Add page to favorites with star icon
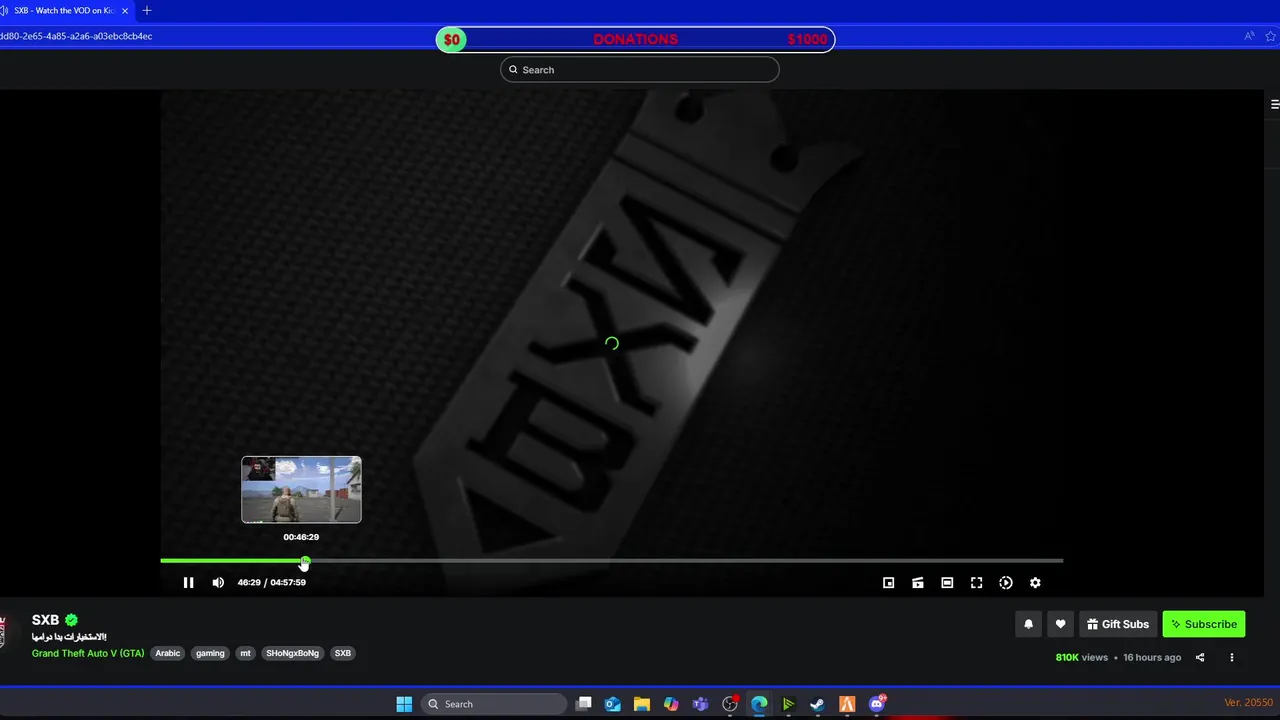 1271,36
